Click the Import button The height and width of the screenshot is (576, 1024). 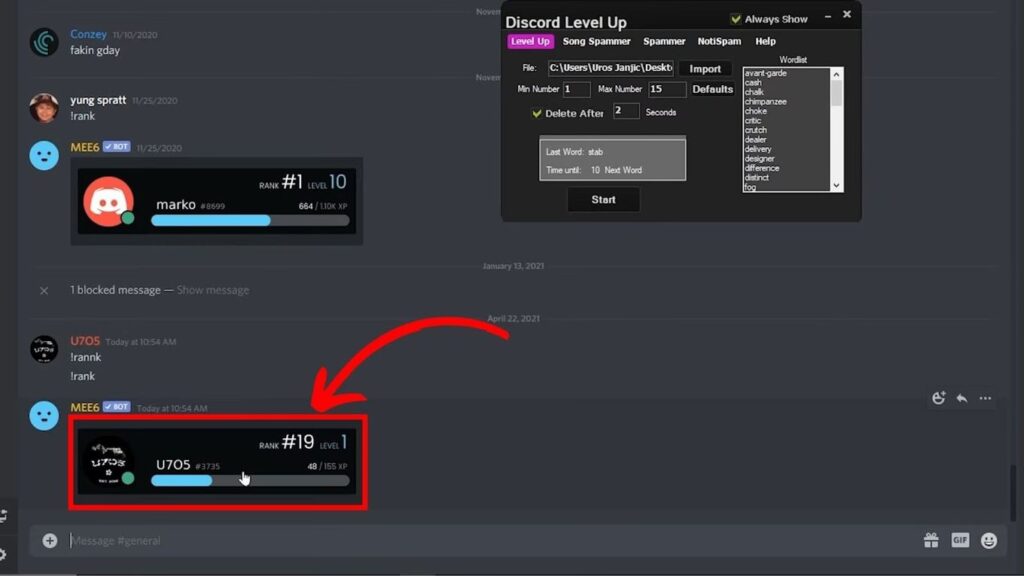click(x=705, y=69)
